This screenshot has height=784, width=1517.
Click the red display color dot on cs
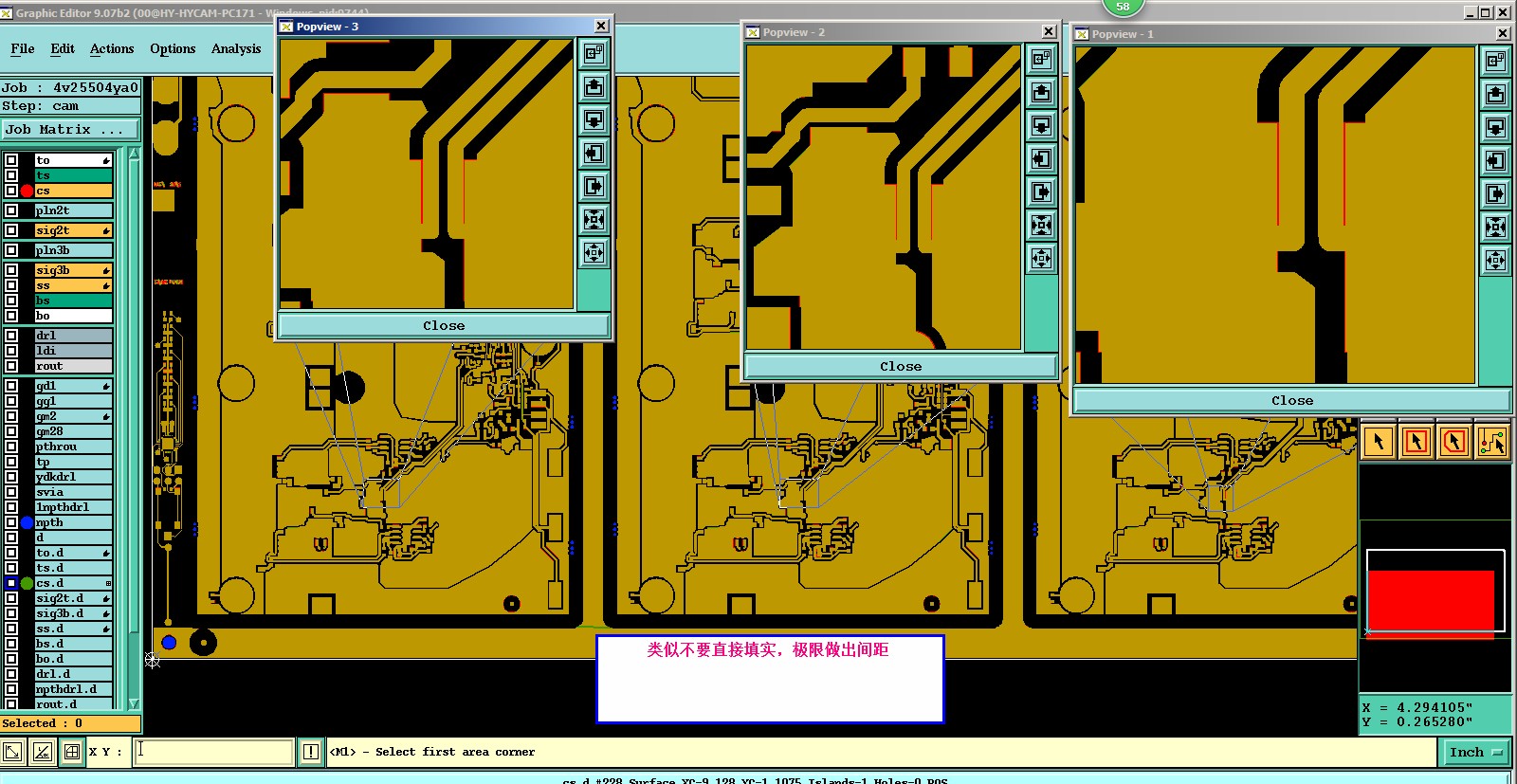coord(27,191)
